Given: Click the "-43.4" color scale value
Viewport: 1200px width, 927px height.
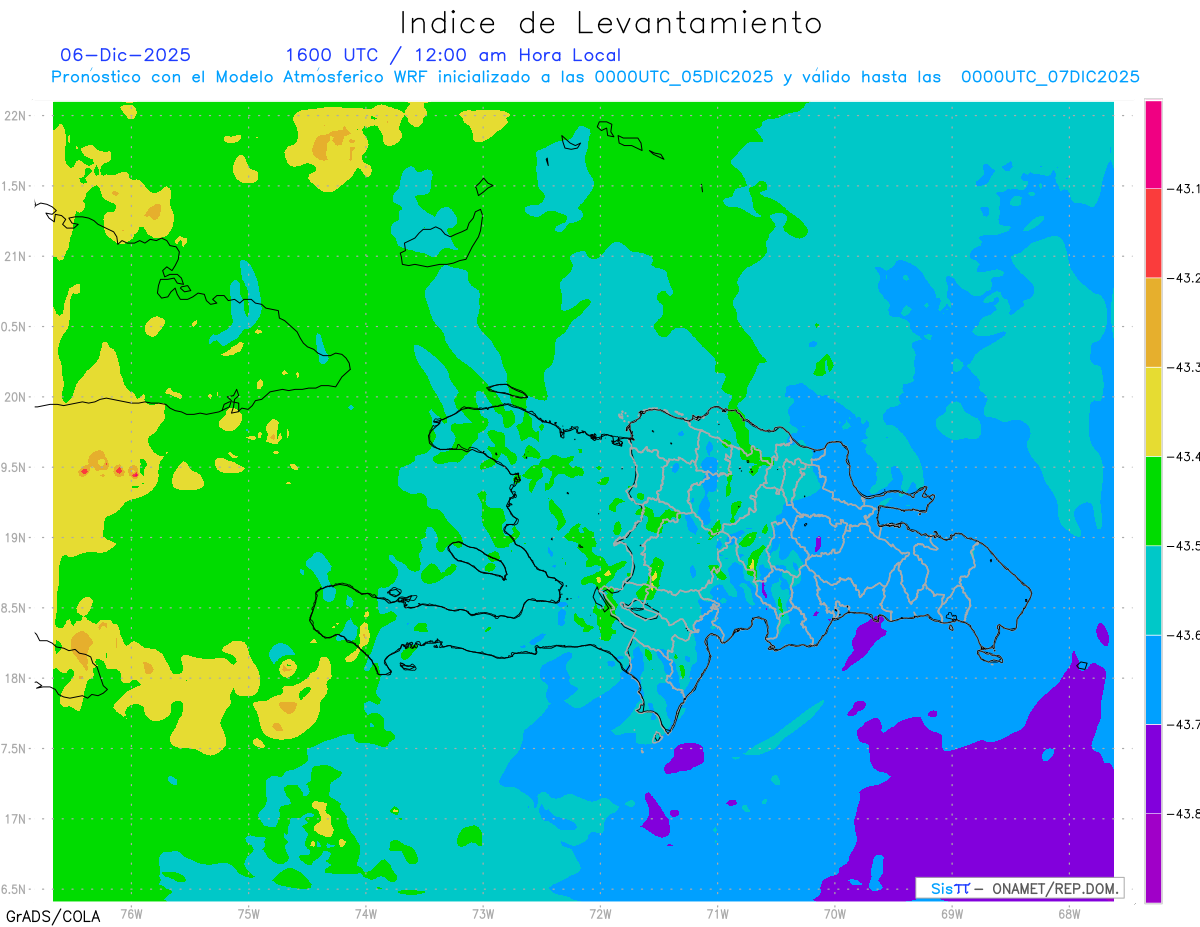Looking at the screenshot, I should 1184,456.
